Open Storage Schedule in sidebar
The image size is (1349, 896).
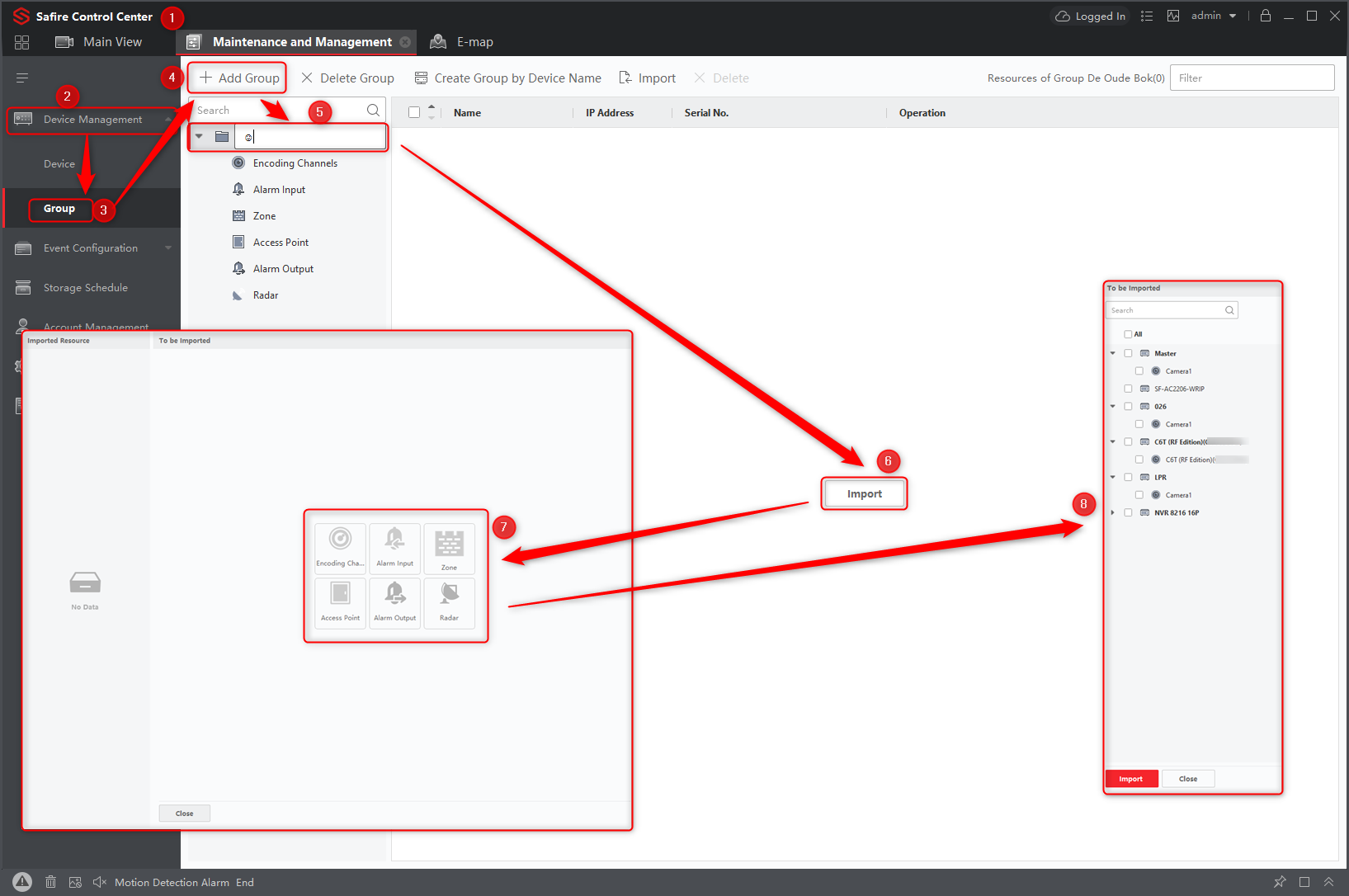(86, 288)
